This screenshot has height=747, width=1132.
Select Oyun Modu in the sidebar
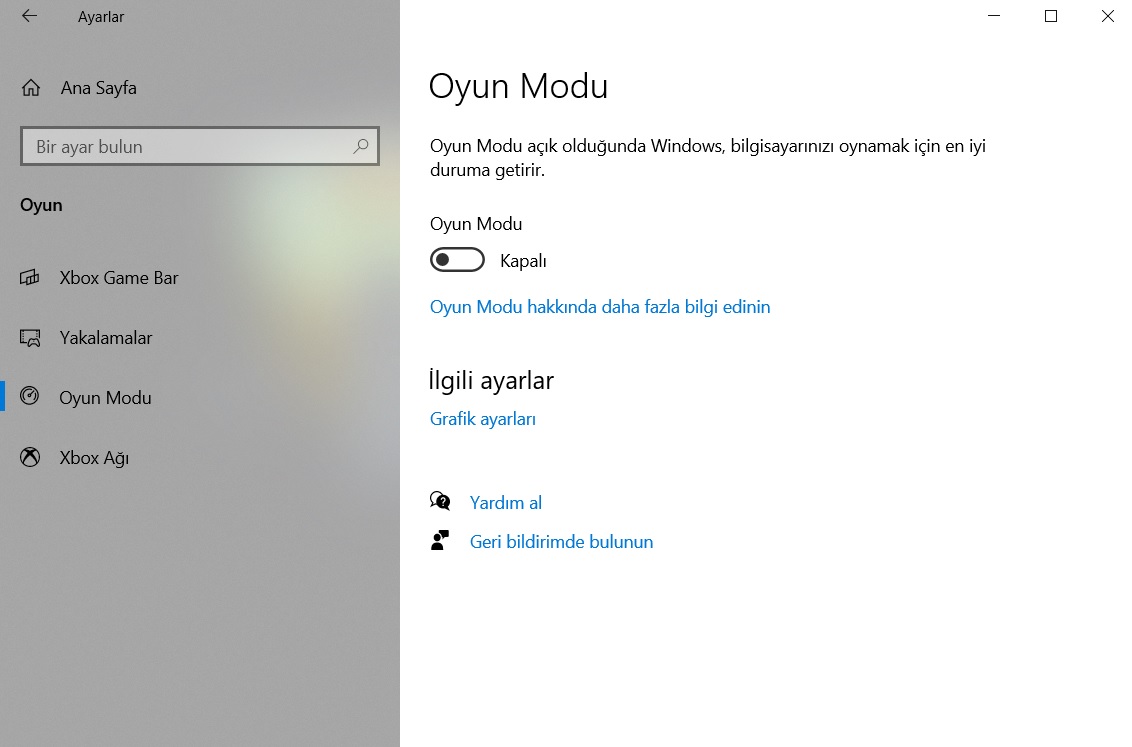(x=105, y=398)
